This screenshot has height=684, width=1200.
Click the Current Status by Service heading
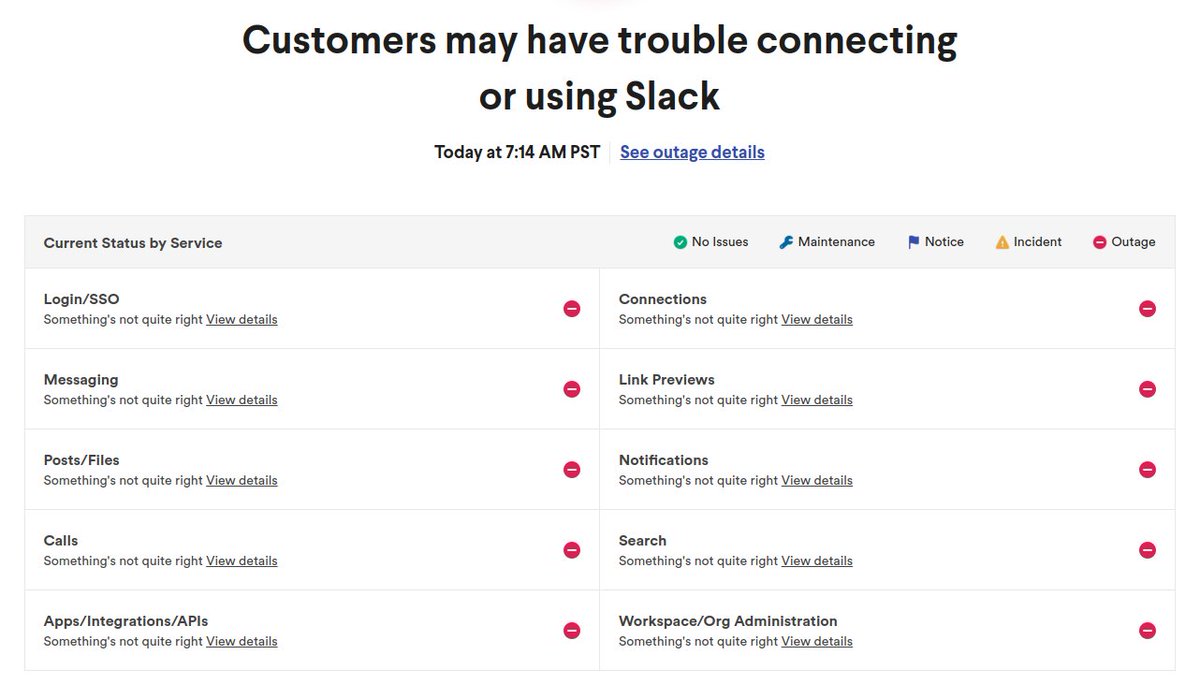pos(133,243)
